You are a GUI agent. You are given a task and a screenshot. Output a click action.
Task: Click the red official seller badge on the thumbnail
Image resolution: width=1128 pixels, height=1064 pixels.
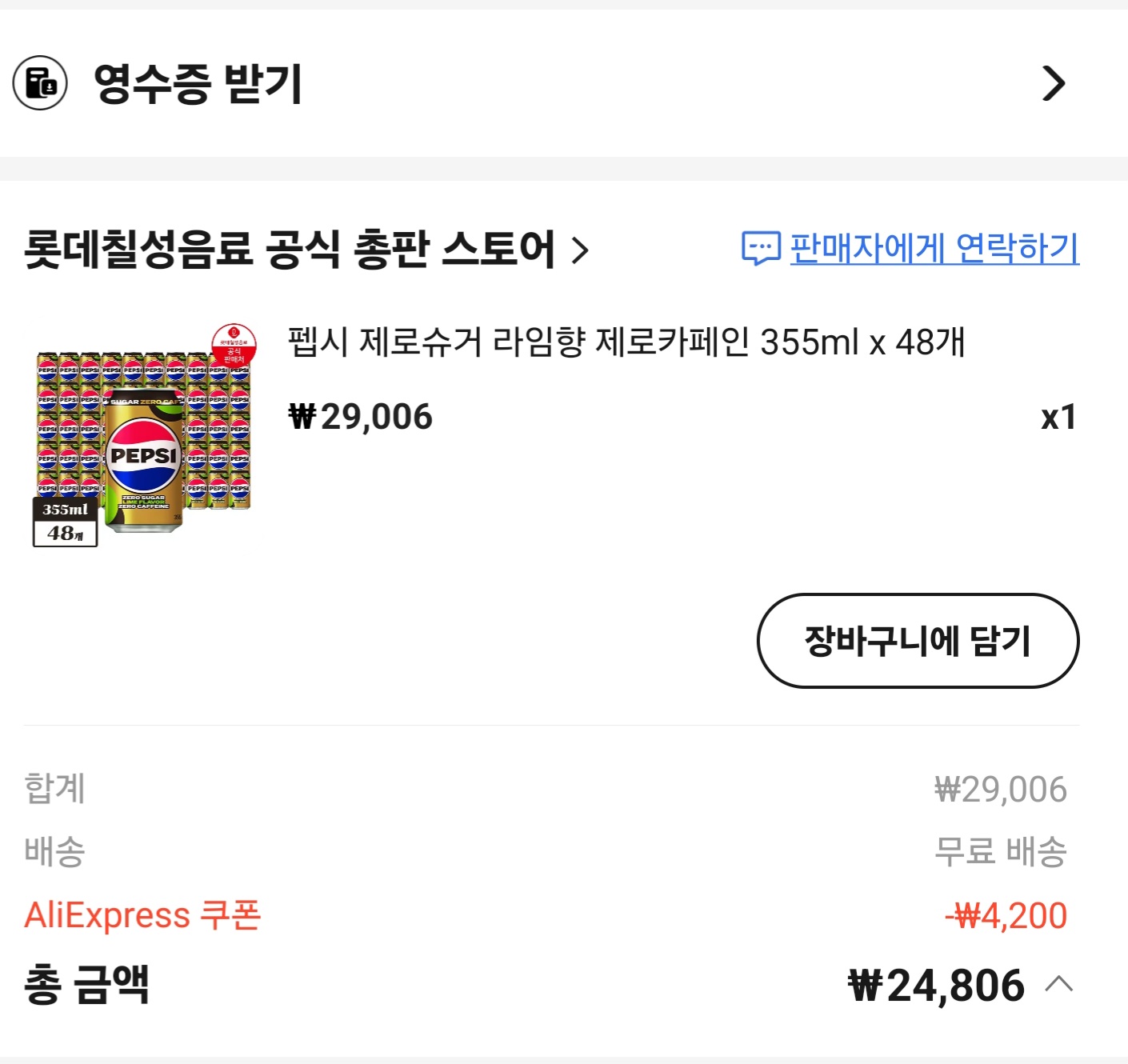pyautogui.click(x=234, y=346)
